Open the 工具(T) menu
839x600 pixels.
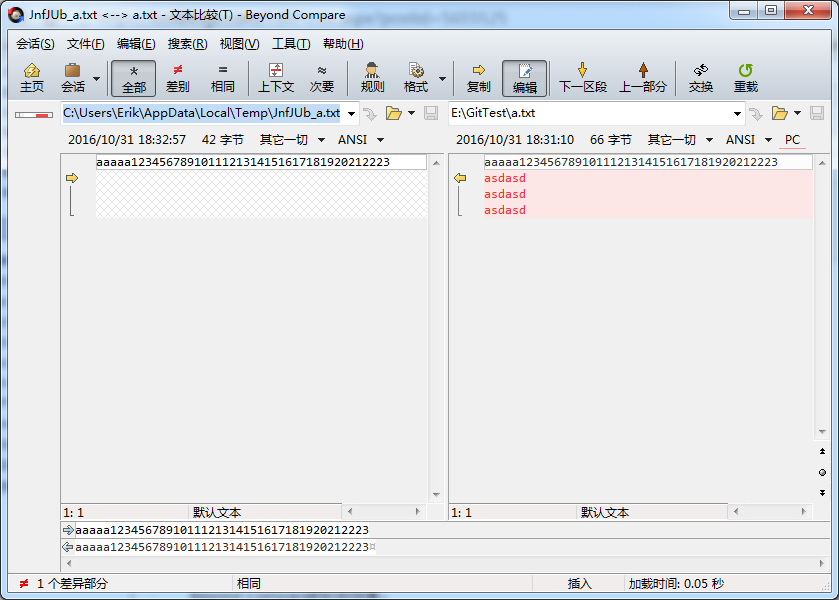click(x=291, y=44)
